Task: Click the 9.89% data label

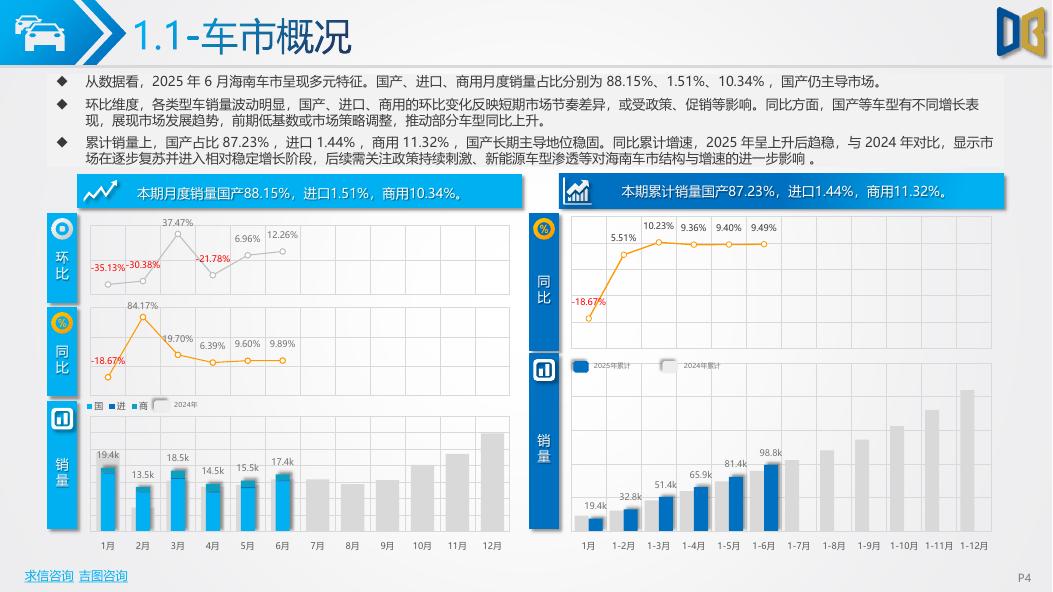Action: (x=282, y=344)
